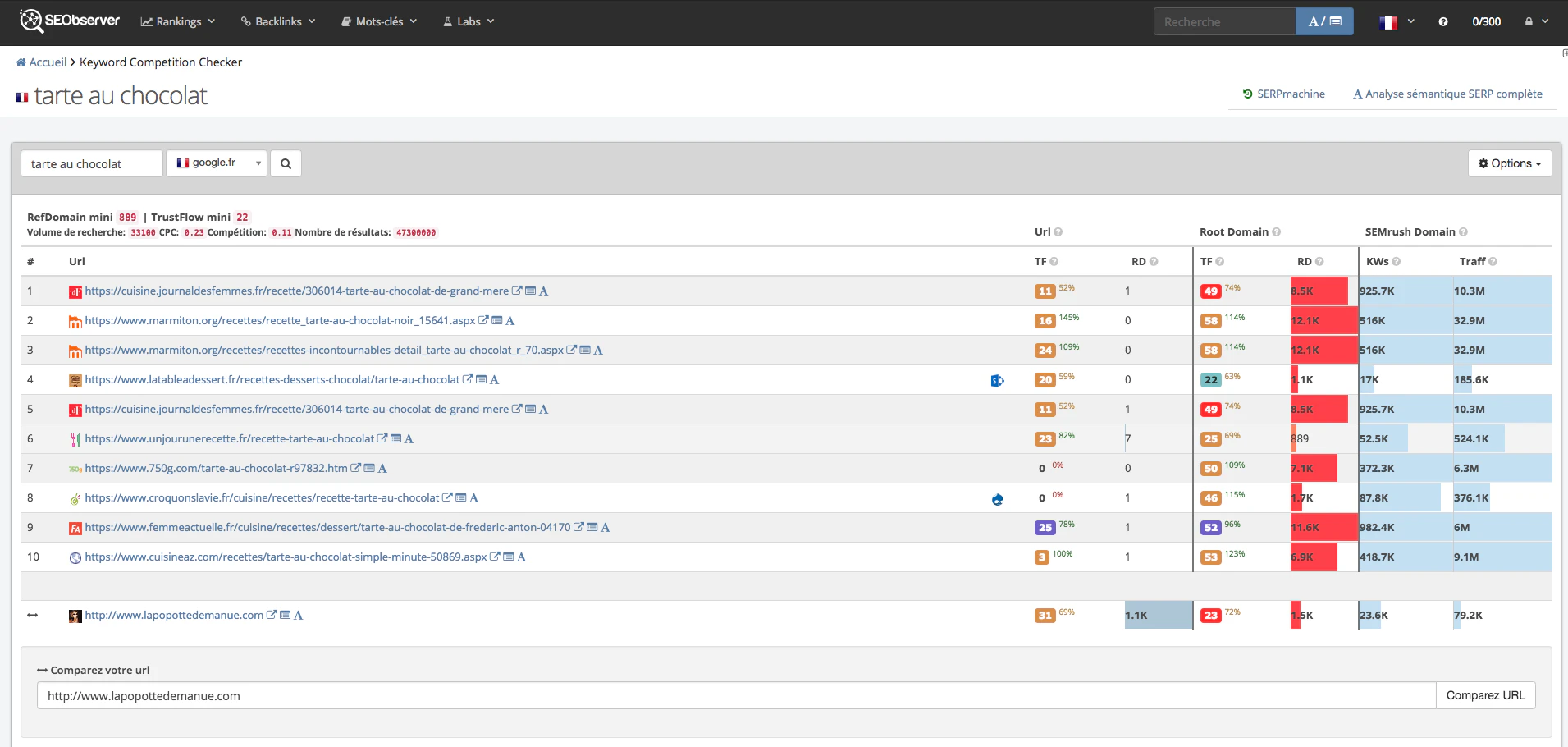The height and width of the screenshot is (747, 1568).
Task: Click the SEObserver logo
Action: tap(70, 21)
